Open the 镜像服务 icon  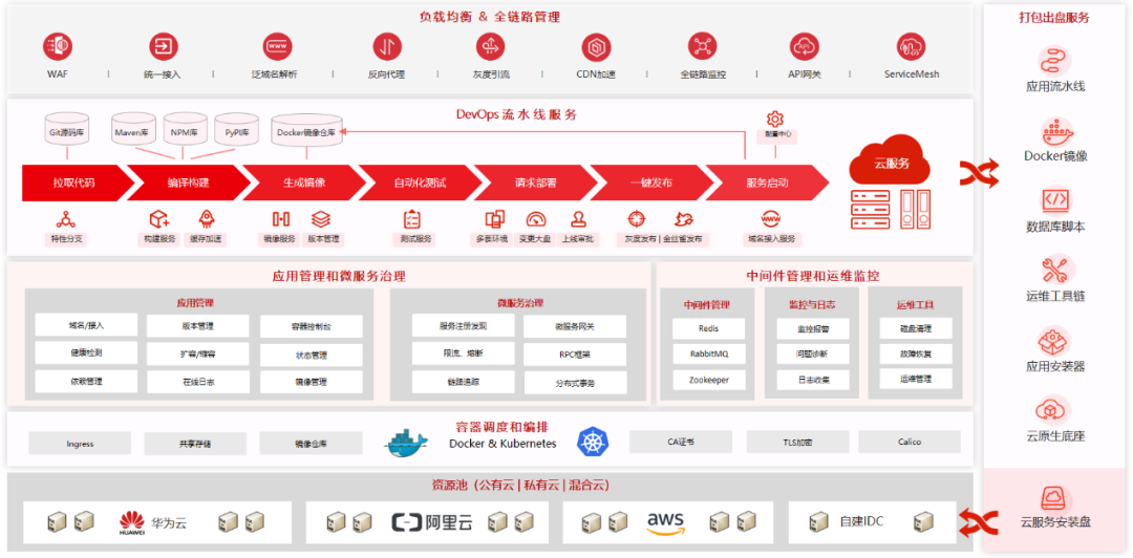coord(280,218)
